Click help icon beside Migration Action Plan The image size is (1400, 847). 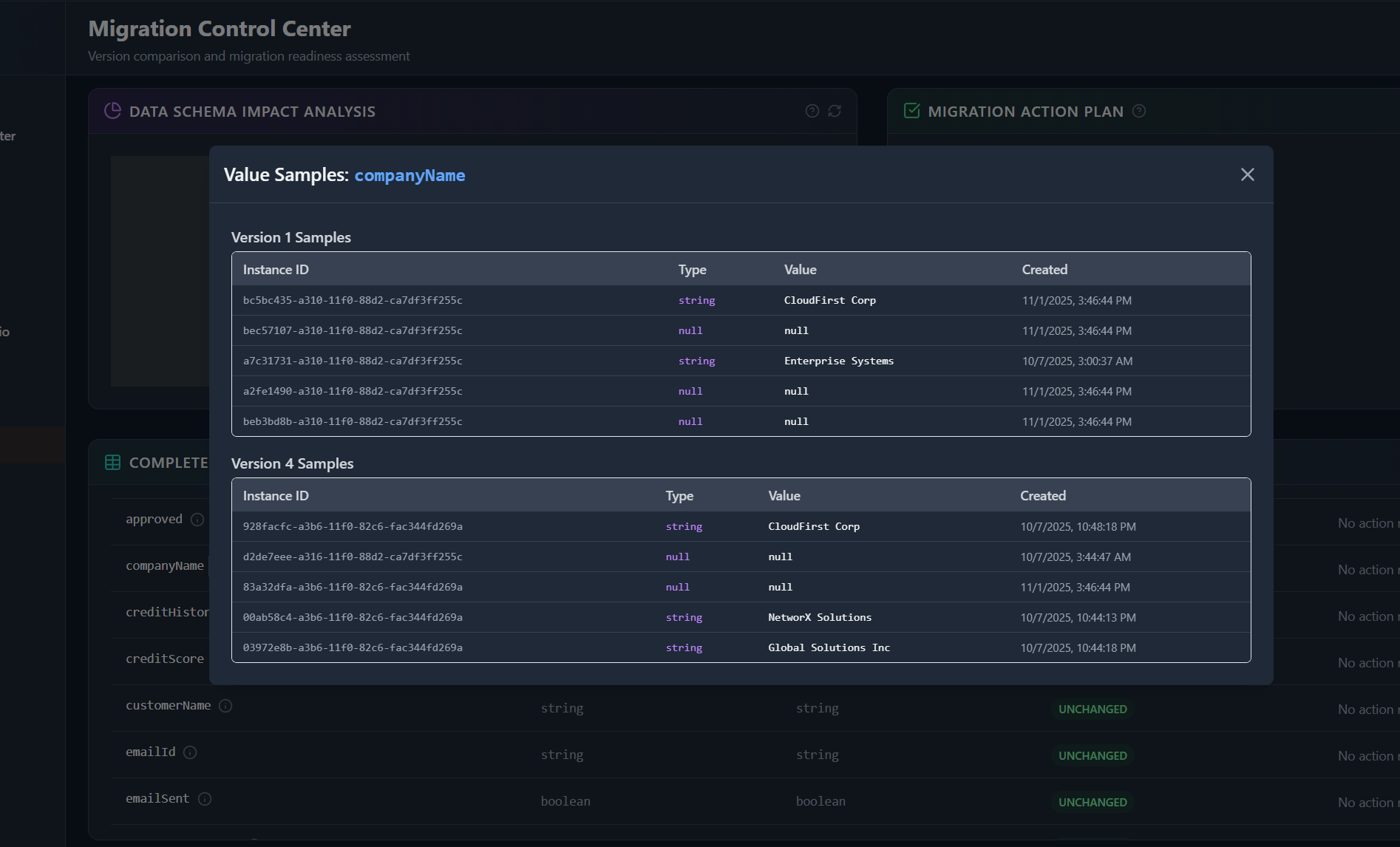1139,111
